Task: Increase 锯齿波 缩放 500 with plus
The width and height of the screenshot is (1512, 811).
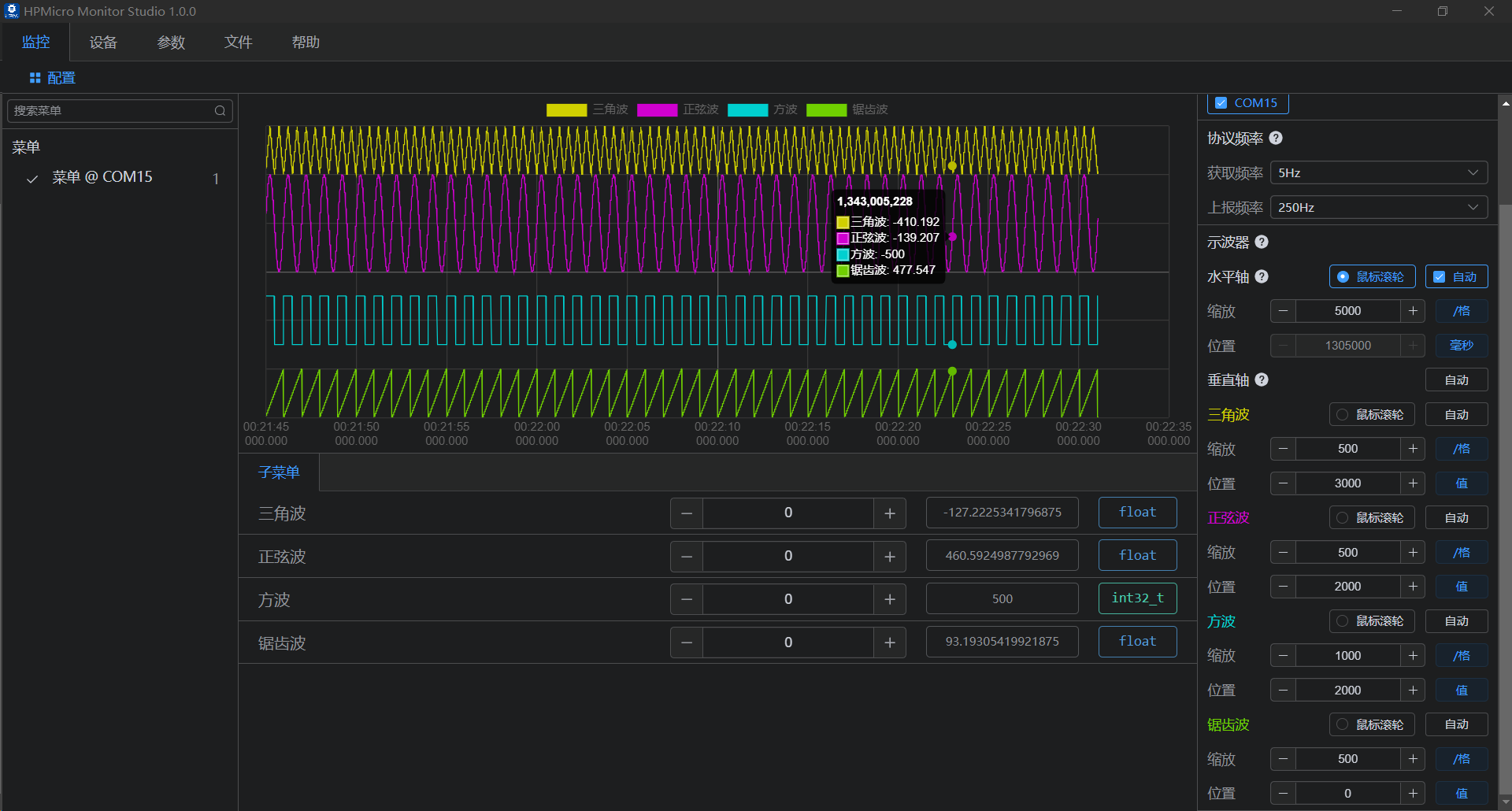Action: (1413, 759)
